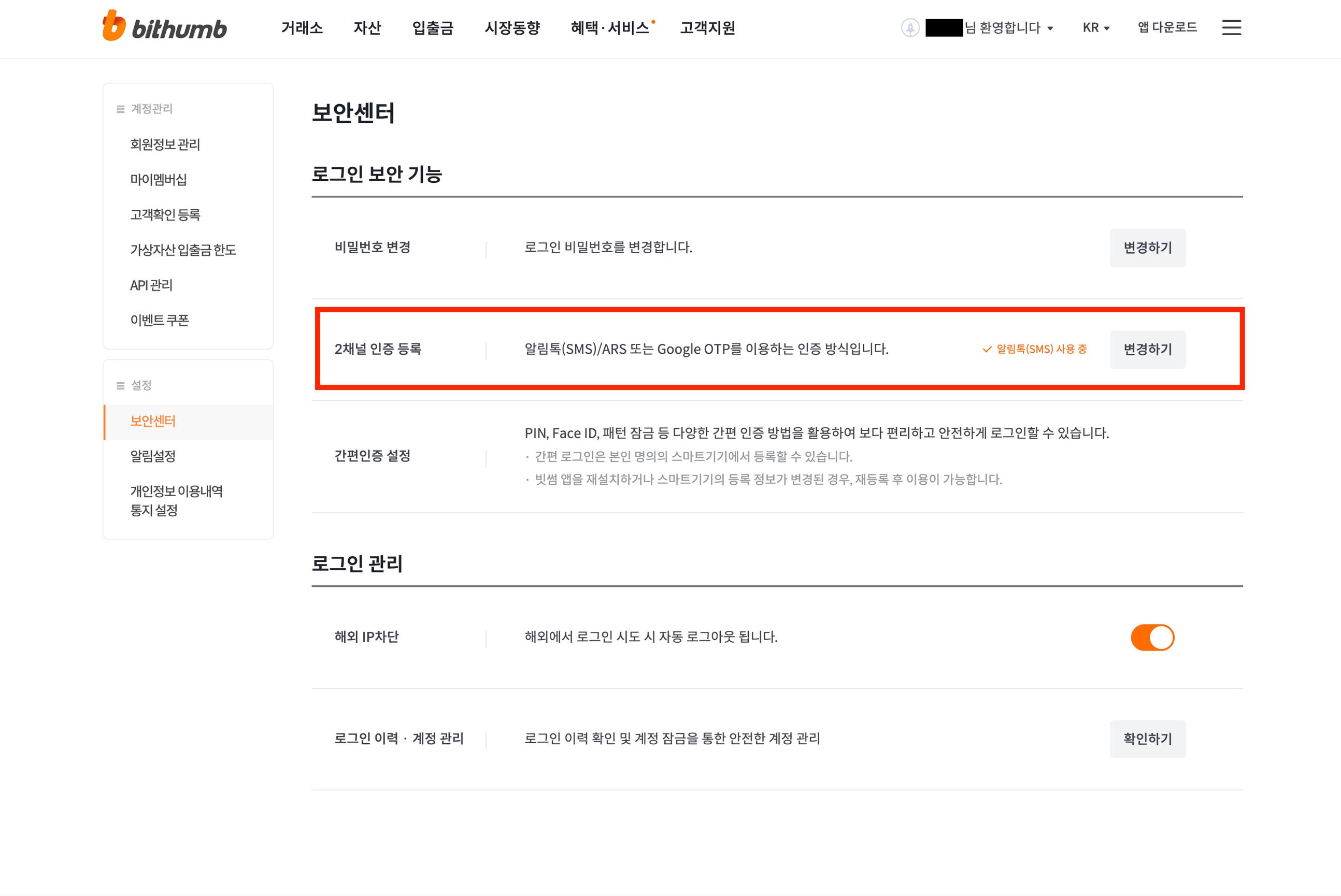Click 변경하기 for 2채널 인증 등록
The image size is (1341, 896).
(1148, 349)
